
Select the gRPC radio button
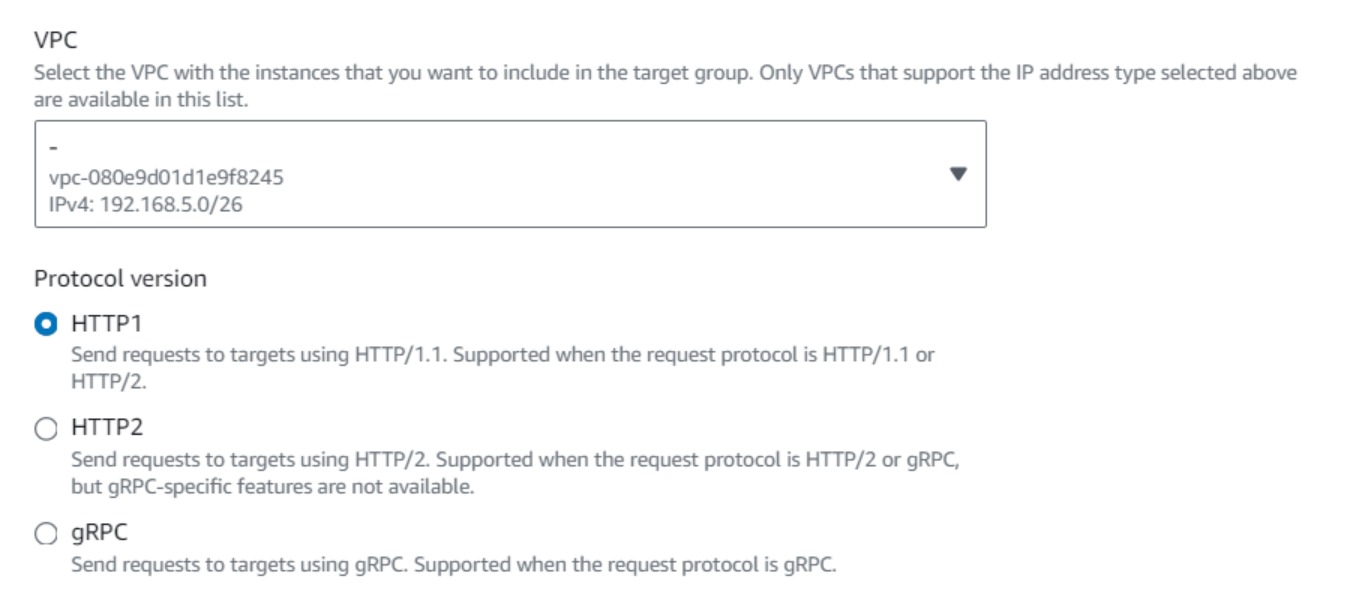tap(46, 534)
